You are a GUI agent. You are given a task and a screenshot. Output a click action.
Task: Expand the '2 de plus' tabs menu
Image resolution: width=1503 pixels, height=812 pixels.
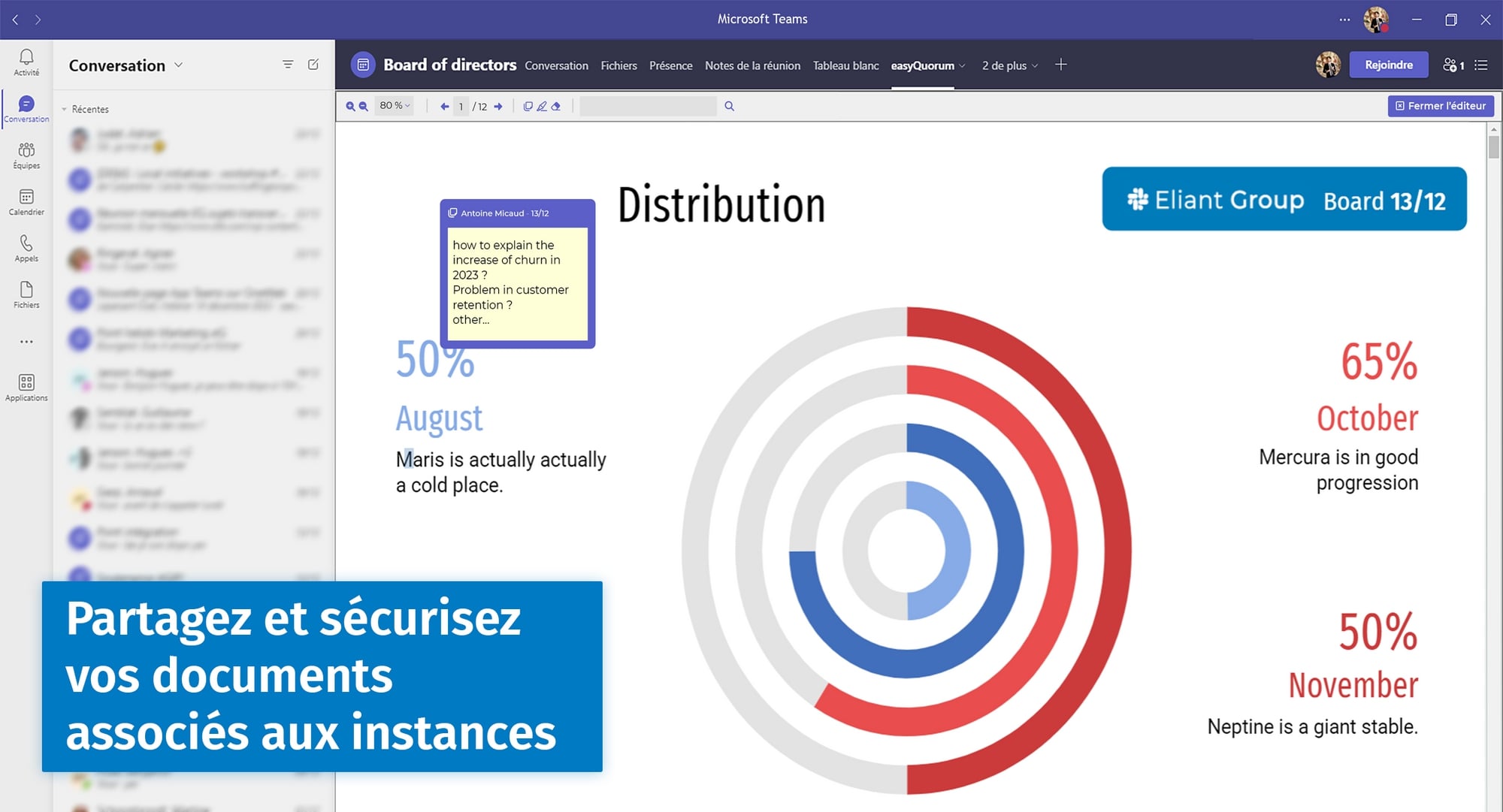[x=1009, y=65]
